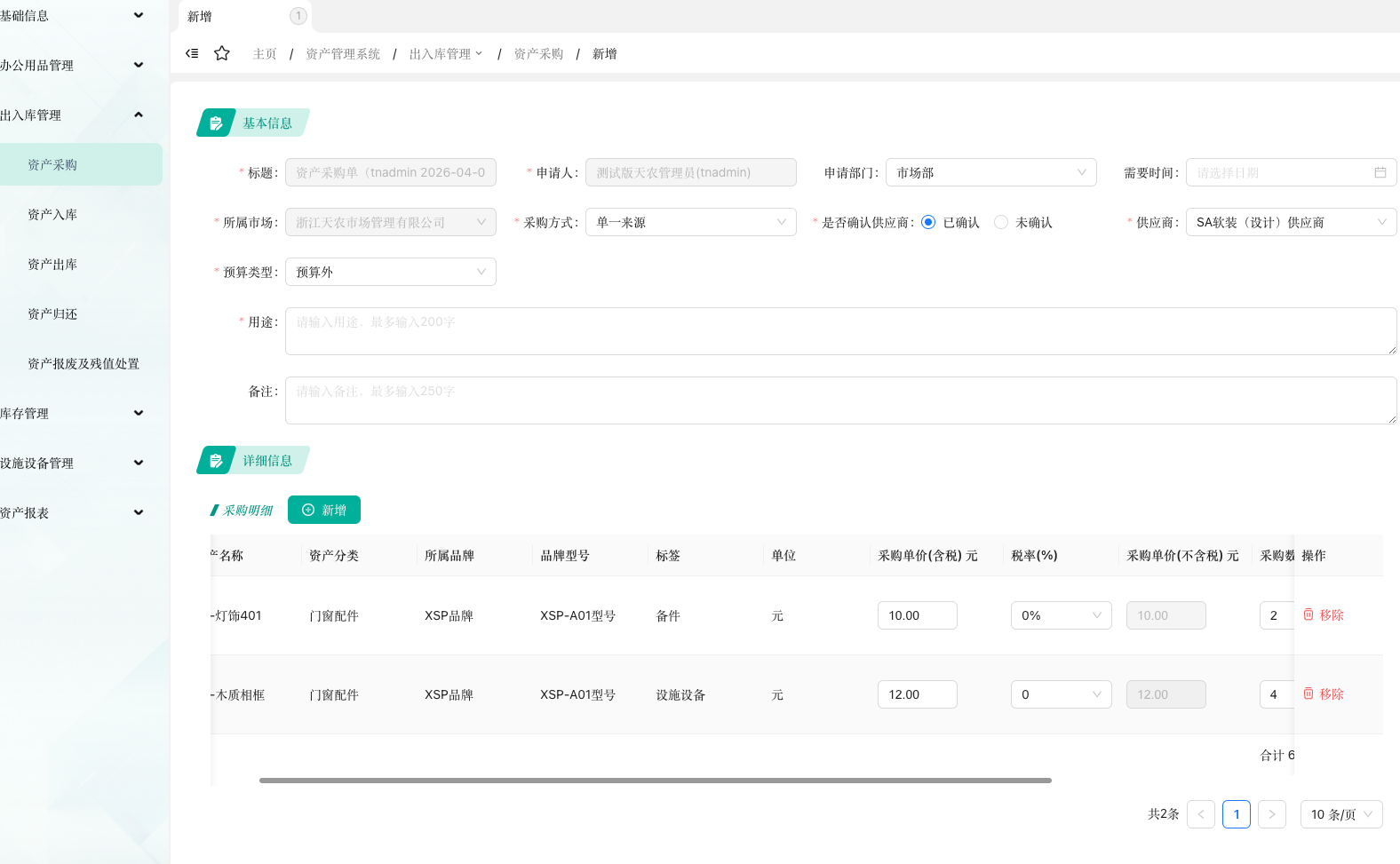
Task: Click trash icon to remove 灯饰401 row
Action: click(1309, 614)
